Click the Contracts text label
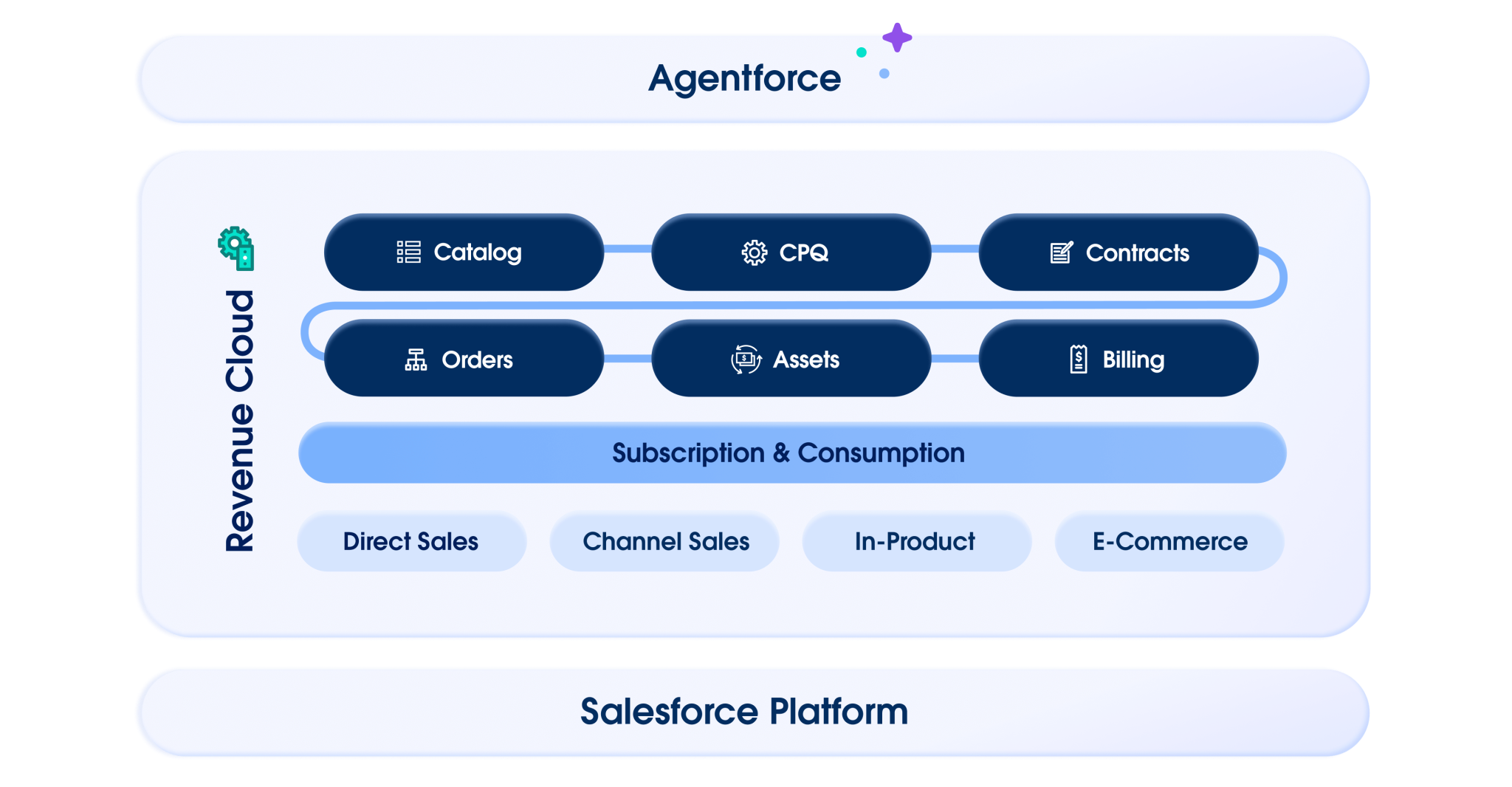The image size is (1512, 787). point(1137,253)
